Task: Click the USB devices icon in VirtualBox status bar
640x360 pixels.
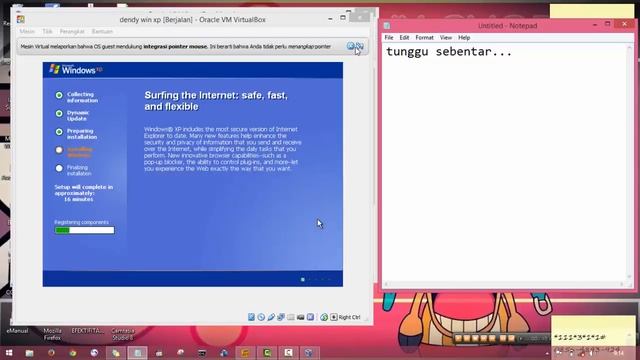Action: pos(271,317)
